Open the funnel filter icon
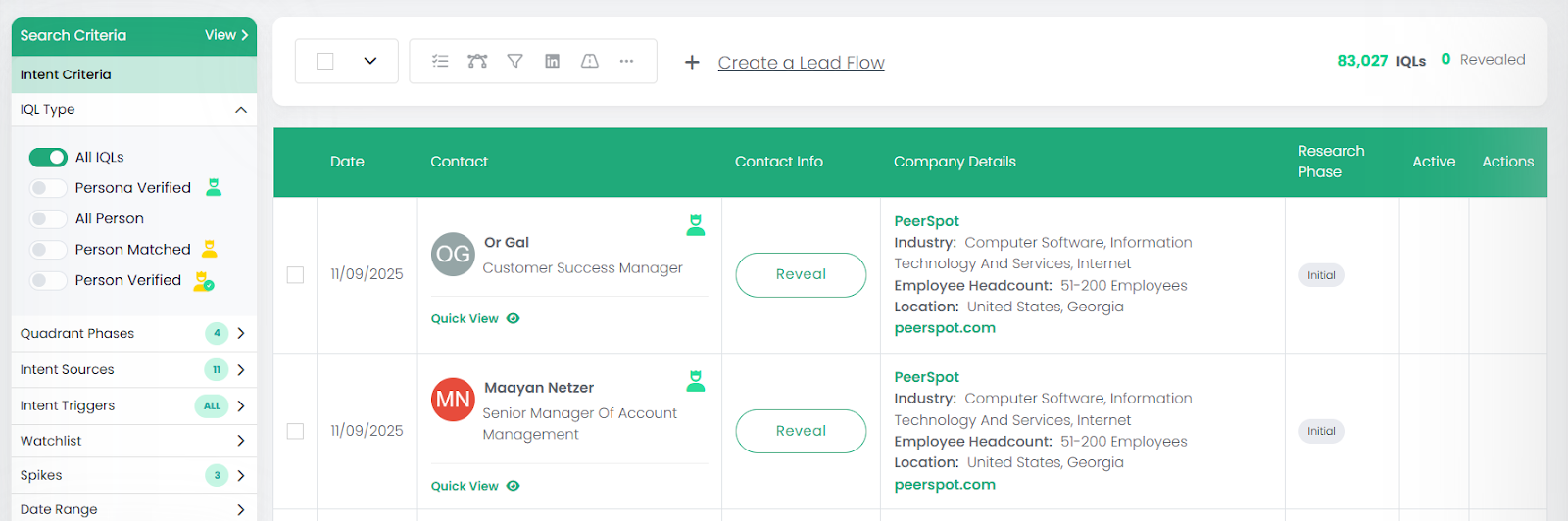 (x=514, y=61)
